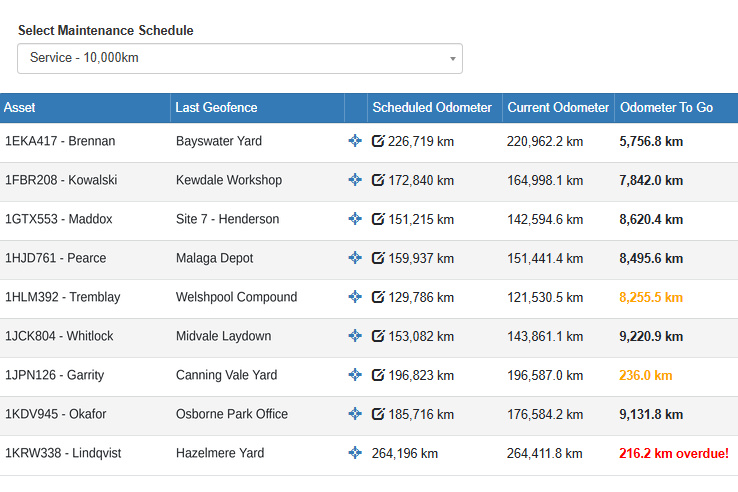The height and width of the screenshot is (492, 738).
Task: Edit scheduled odometer 172,840 km for Kowalski
Action: coord(378,180)
